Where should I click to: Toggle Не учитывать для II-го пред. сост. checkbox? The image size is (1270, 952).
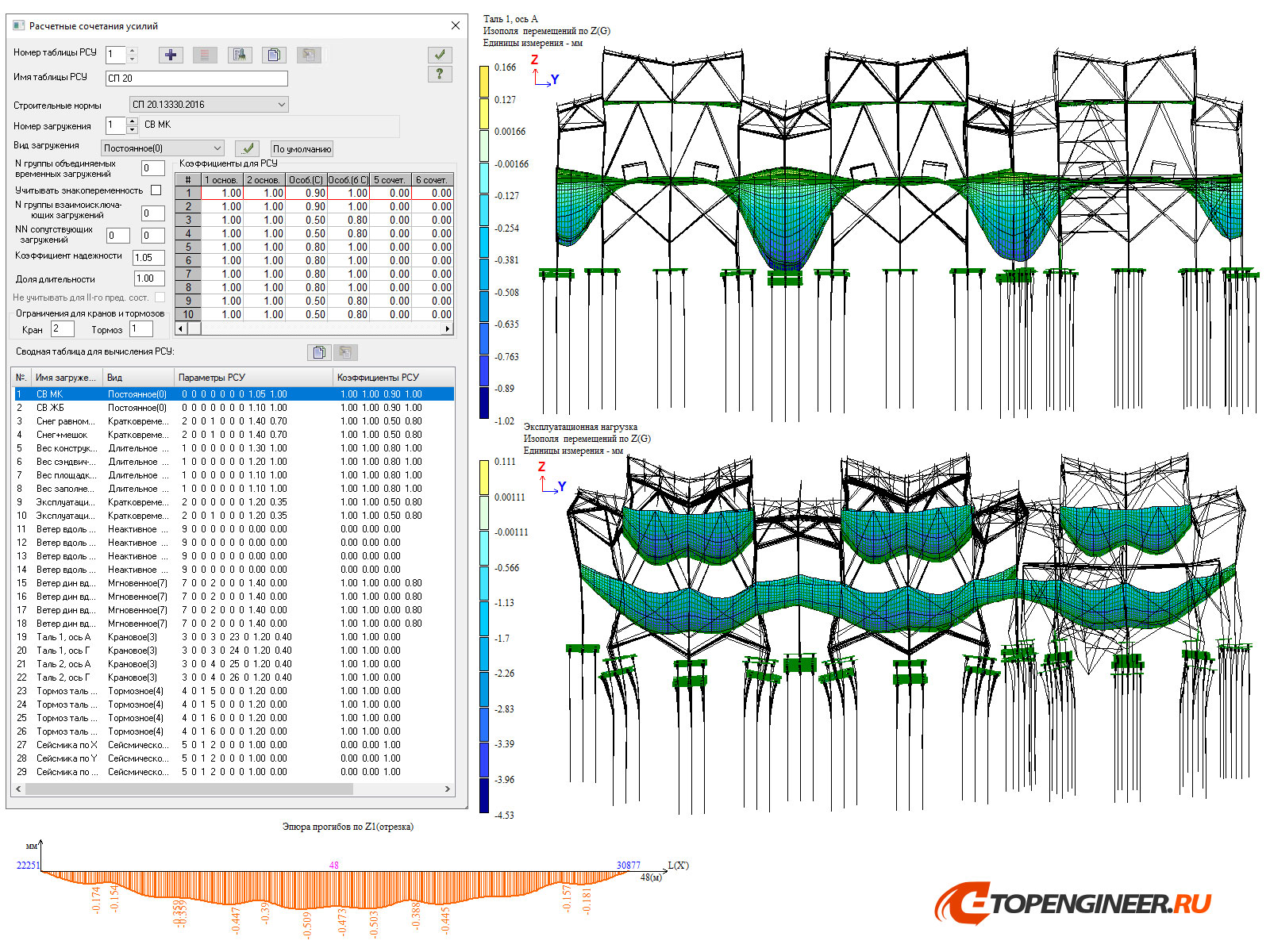point(160,297)
